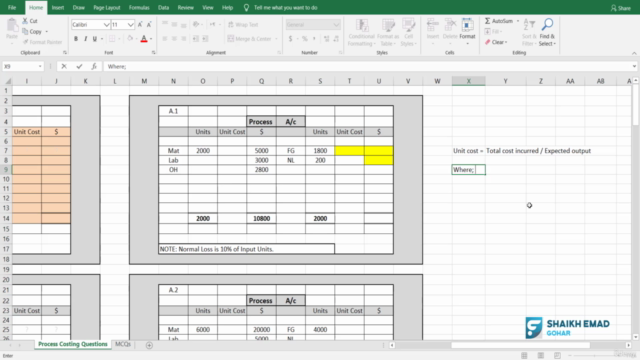Increase font size icon
640x360 pixels.
pyautogui.click(x=140, y=24)
